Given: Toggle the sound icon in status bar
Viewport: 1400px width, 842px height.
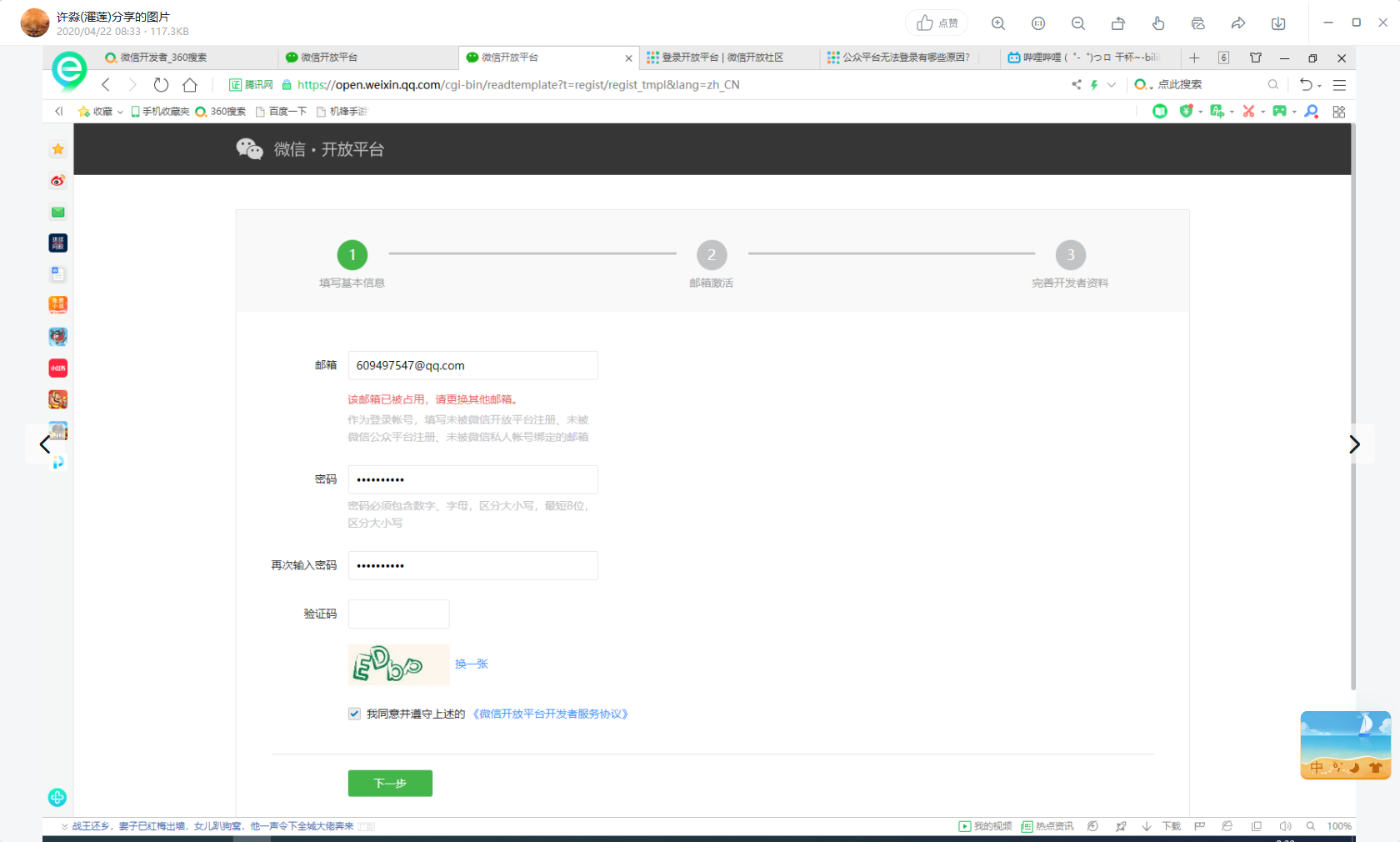Looking at the screenshot, I should (x=1285, y=826).
